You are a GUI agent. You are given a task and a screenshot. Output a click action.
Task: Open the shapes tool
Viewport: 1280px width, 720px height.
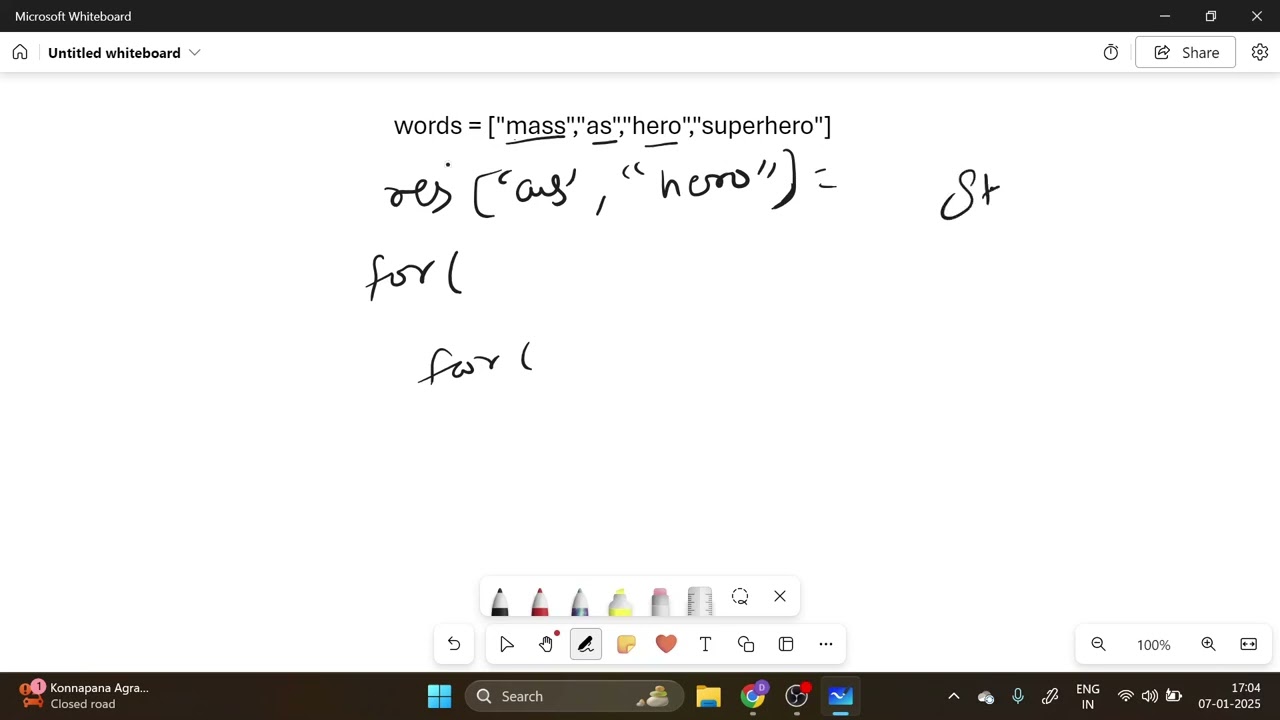pos(746,645)
